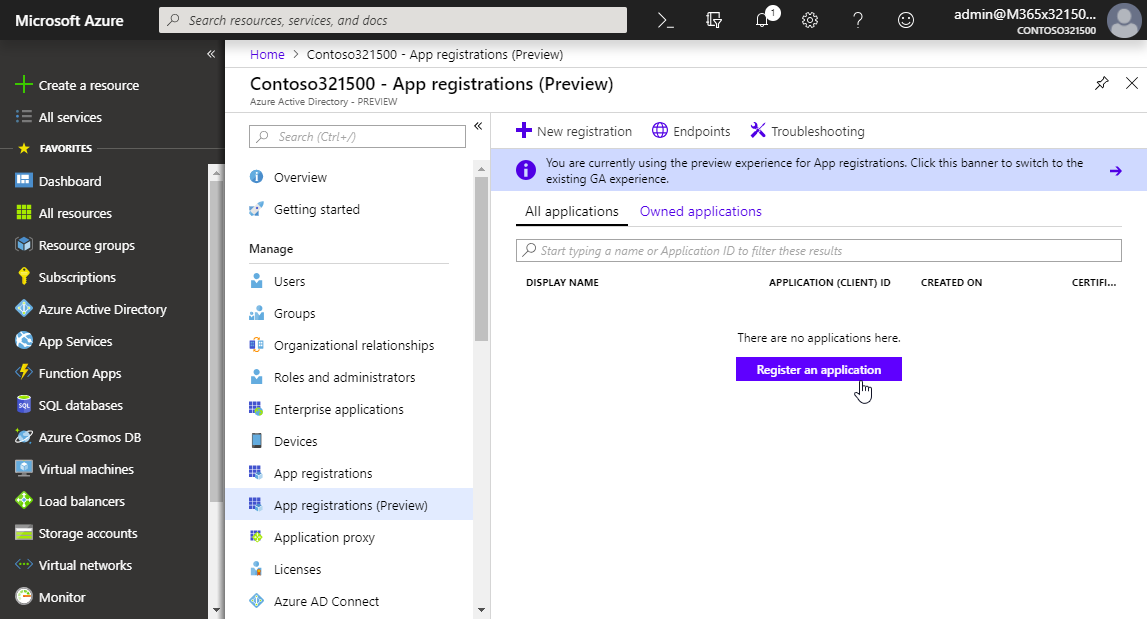
Task: Open Enterprise applications in Manage menu
Action: (x=338, y=410)
